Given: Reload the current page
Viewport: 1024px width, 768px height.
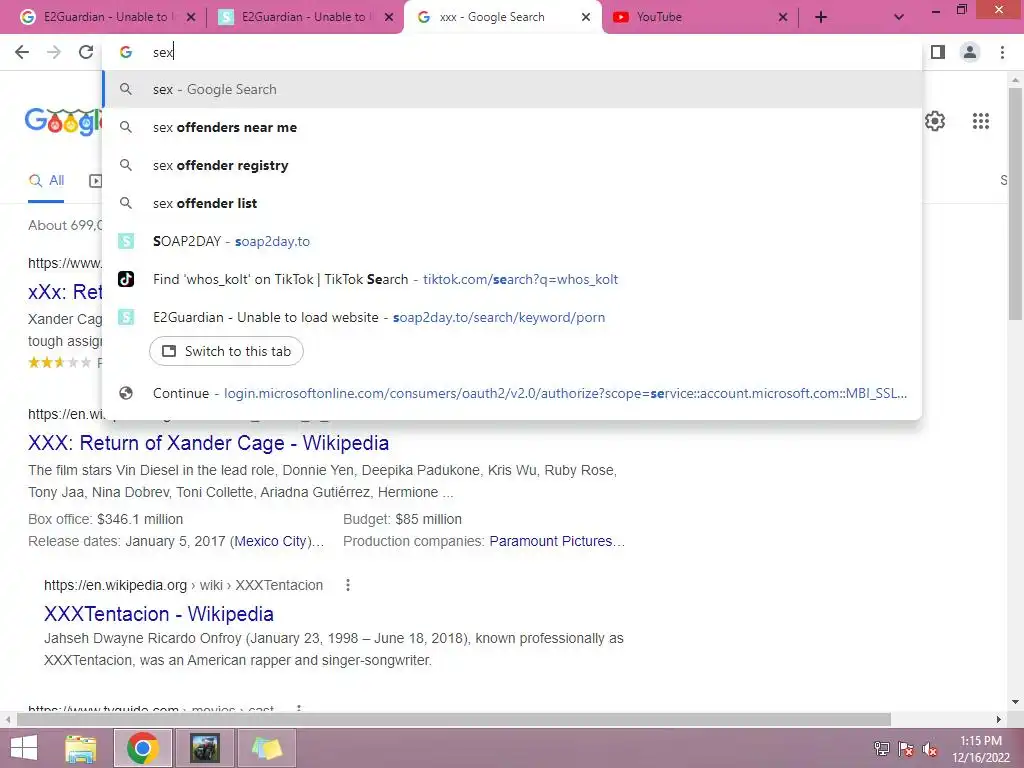Looking at the screenshot, I should click(86, 52).
